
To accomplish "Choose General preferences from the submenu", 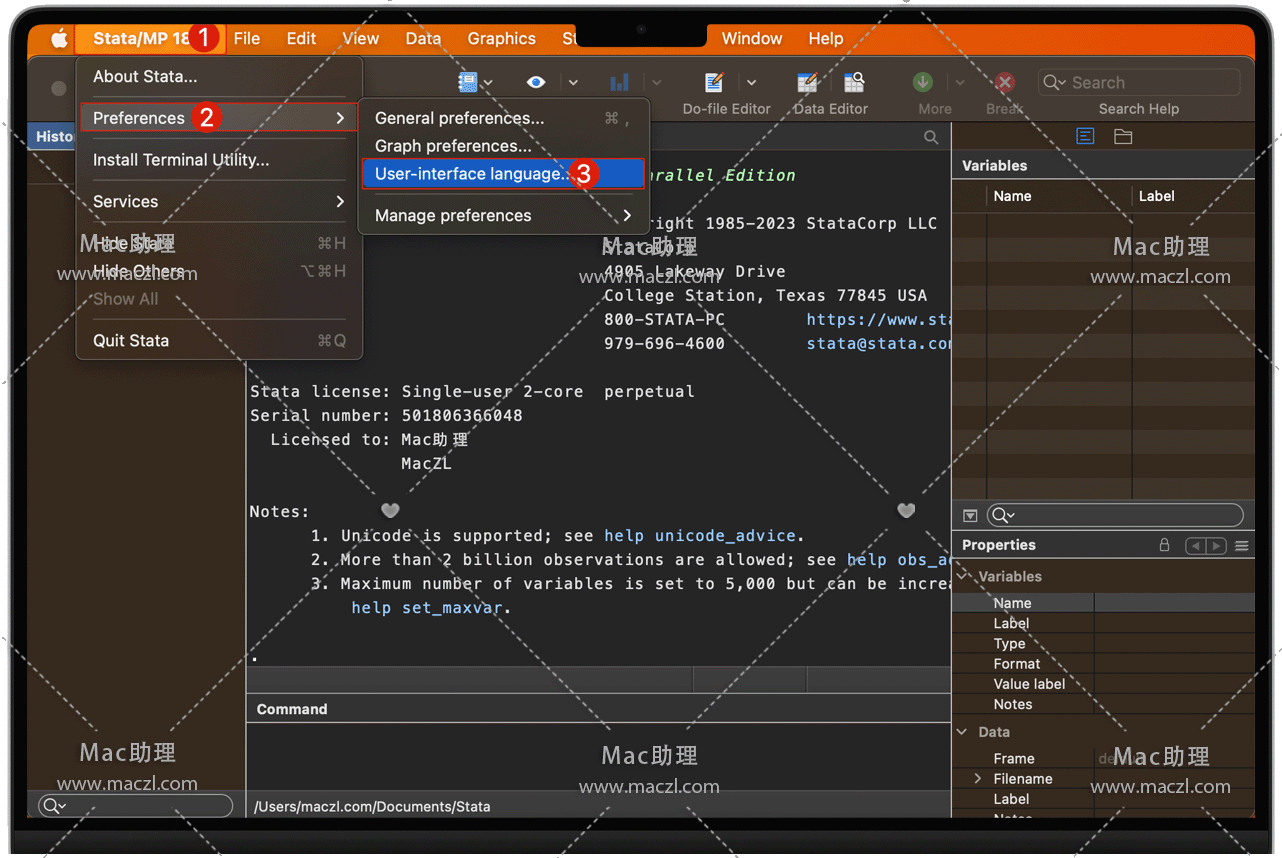I will [x=460, y=118].
